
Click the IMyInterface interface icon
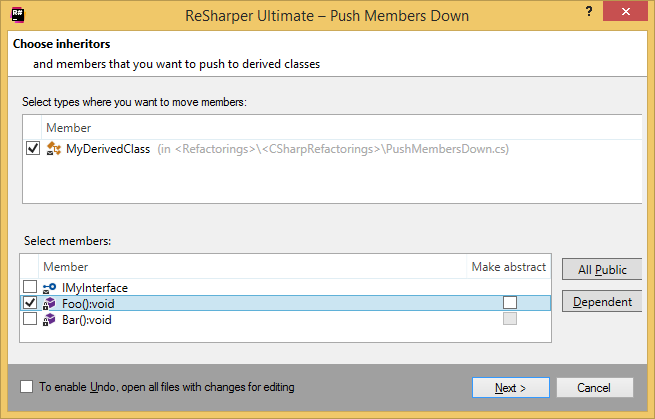coord(50,288)
